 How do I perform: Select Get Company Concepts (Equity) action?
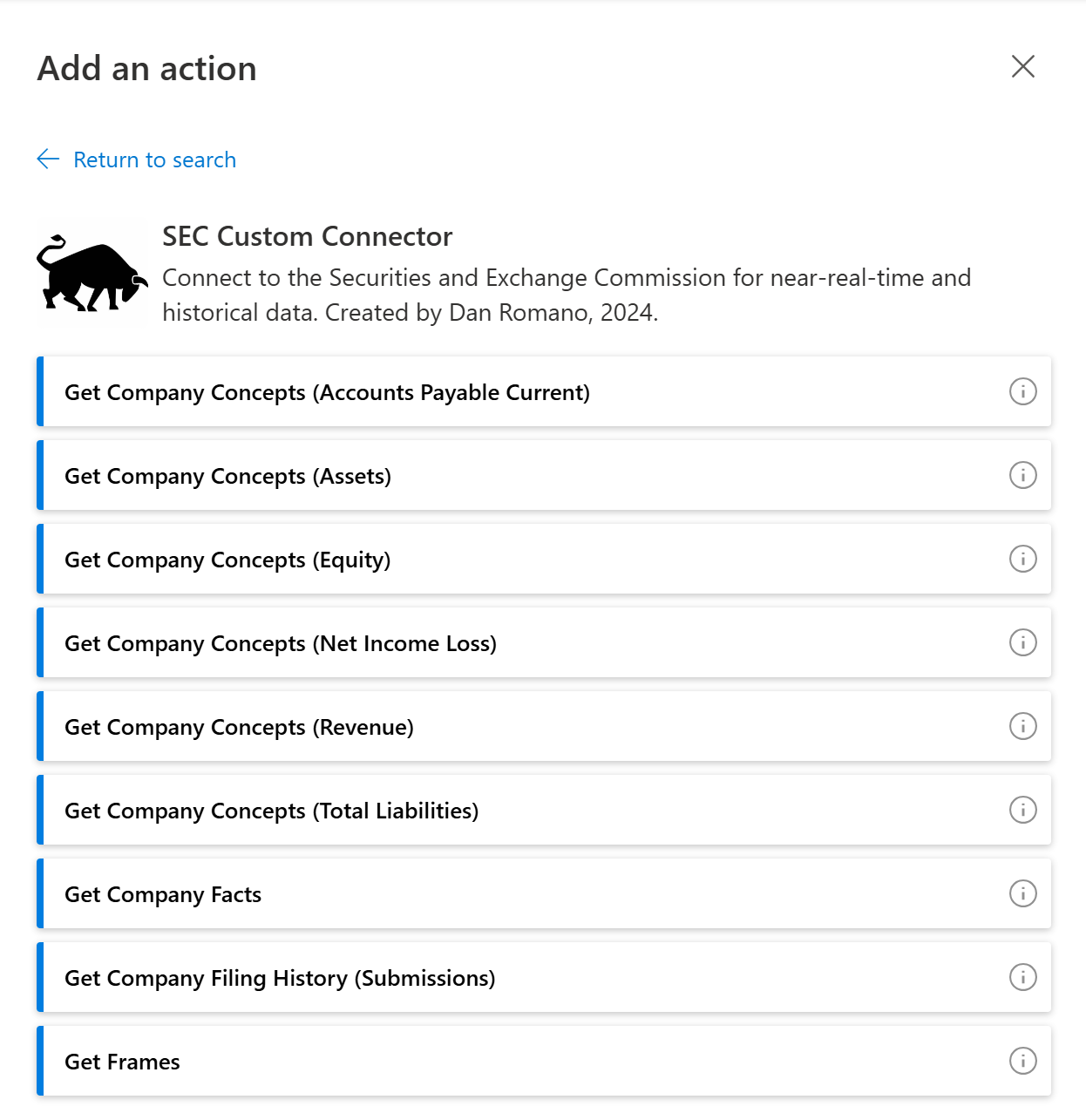(x=544, y=559)
